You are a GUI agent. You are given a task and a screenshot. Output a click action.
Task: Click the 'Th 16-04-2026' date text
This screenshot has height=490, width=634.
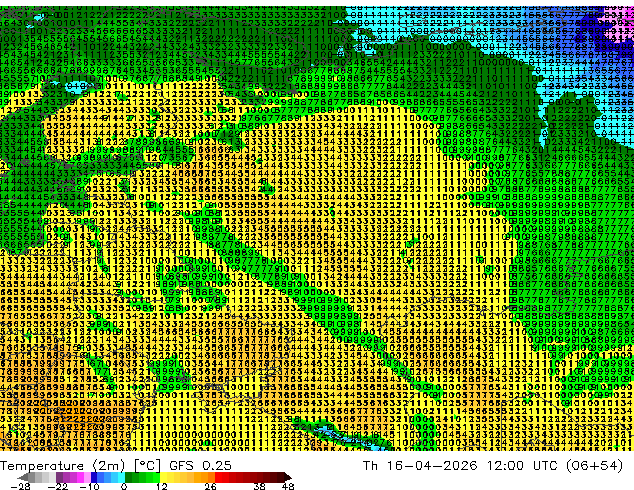coord(420,466)
